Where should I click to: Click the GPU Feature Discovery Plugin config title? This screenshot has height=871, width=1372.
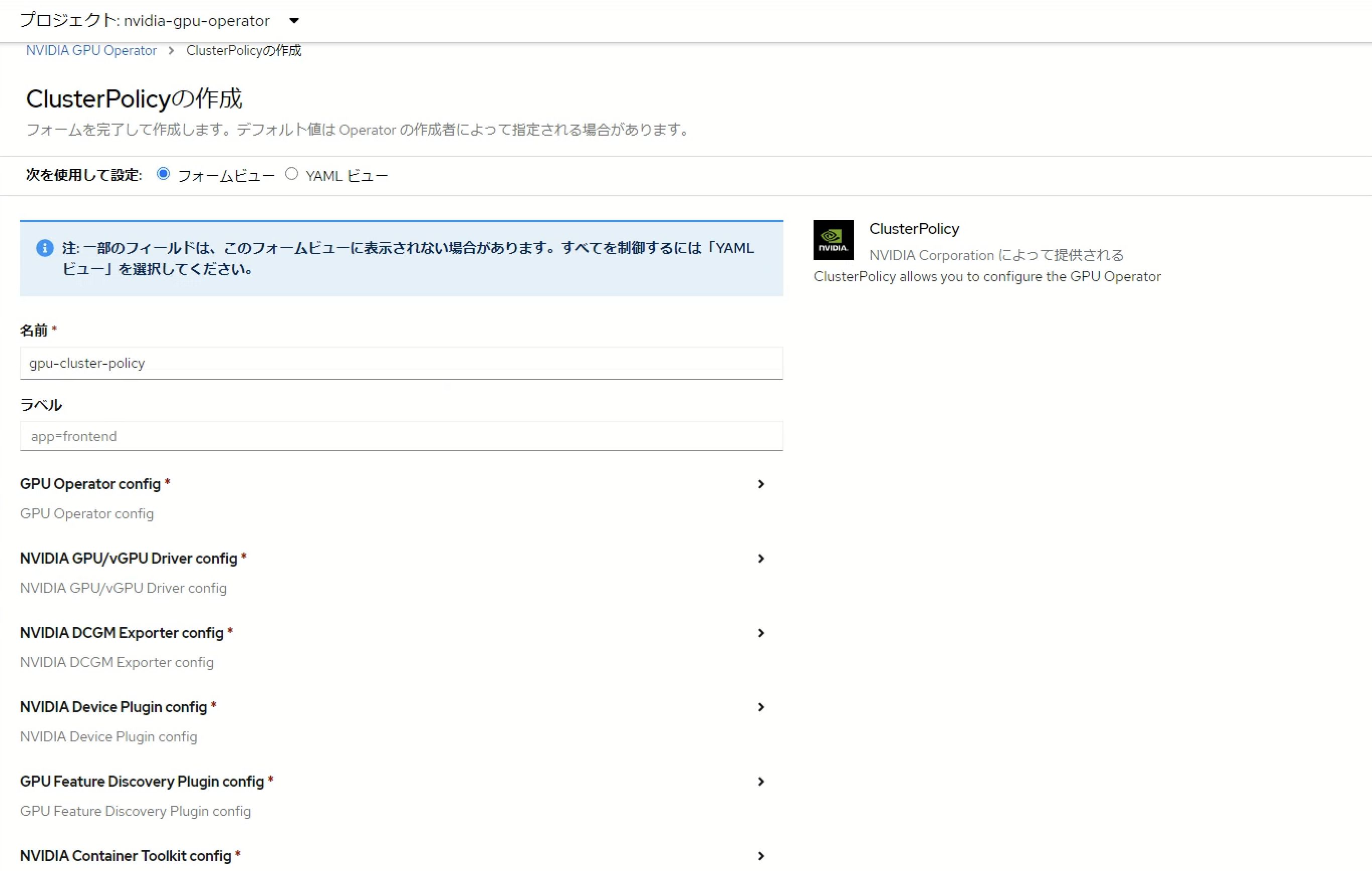click(x=143, y=782)
